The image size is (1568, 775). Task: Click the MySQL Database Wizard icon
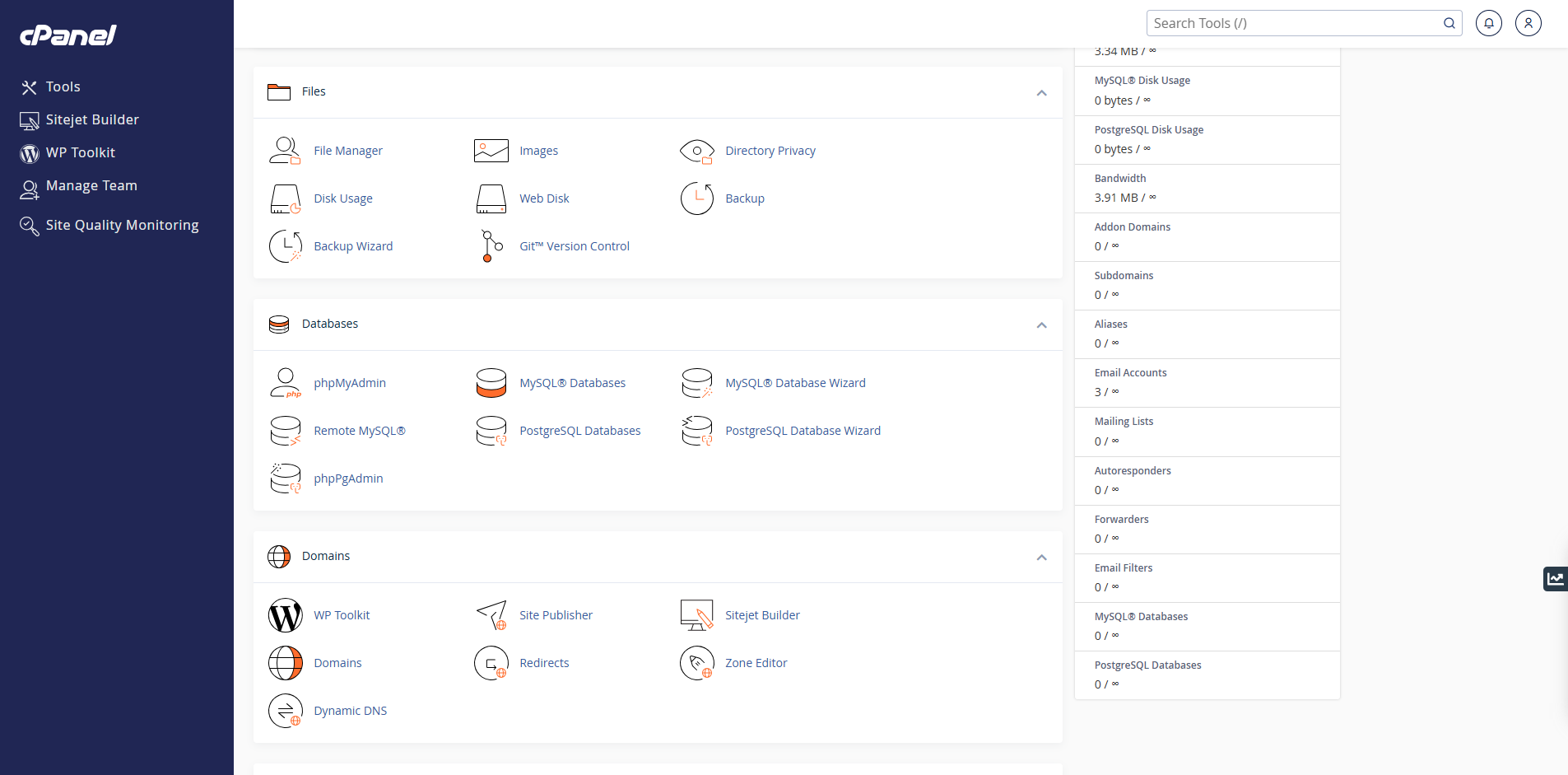697,383
